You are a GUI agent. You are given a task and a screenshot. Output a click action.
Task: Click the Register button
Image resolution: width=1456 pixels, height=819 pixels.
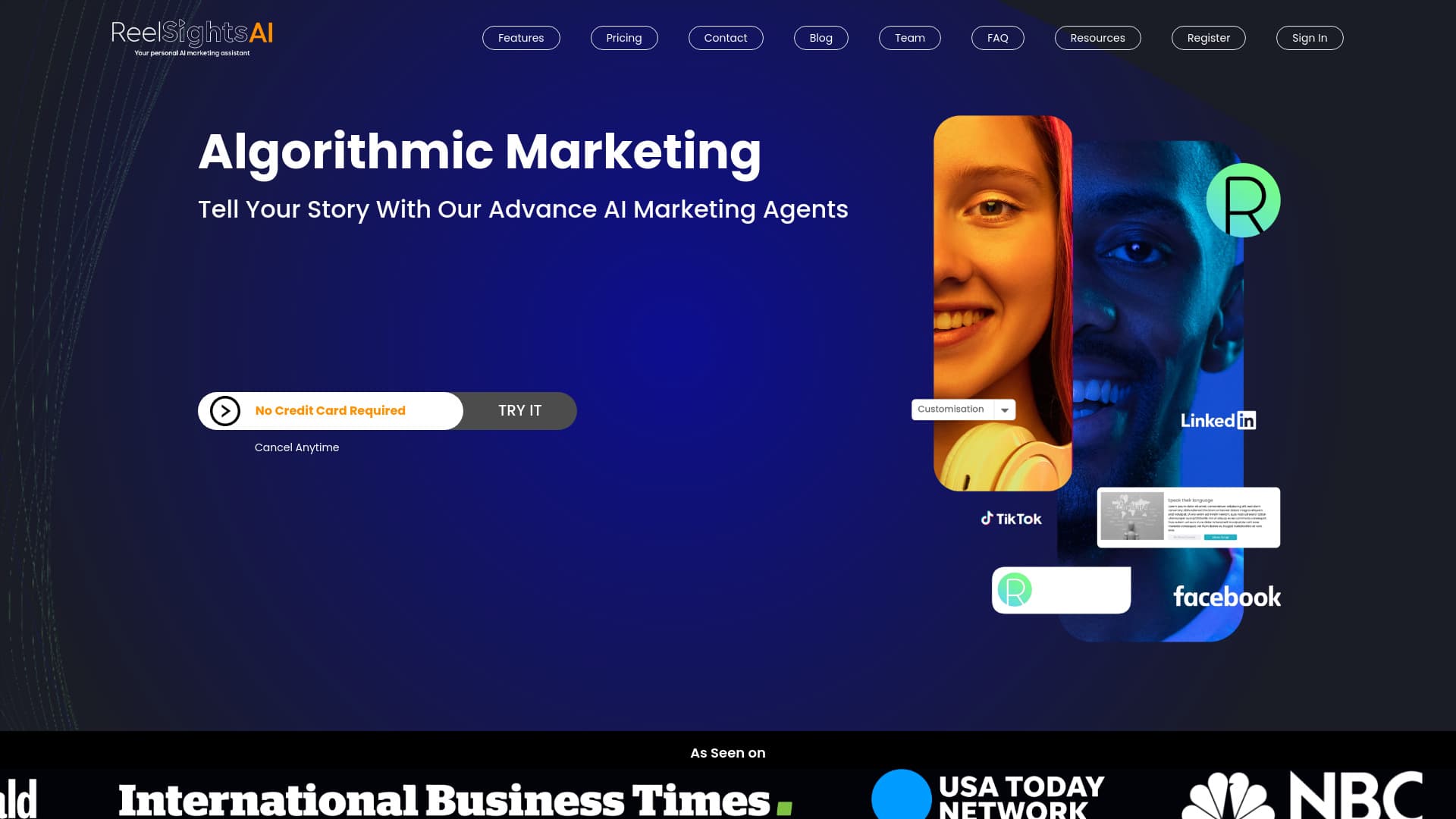coord(1208,38)
